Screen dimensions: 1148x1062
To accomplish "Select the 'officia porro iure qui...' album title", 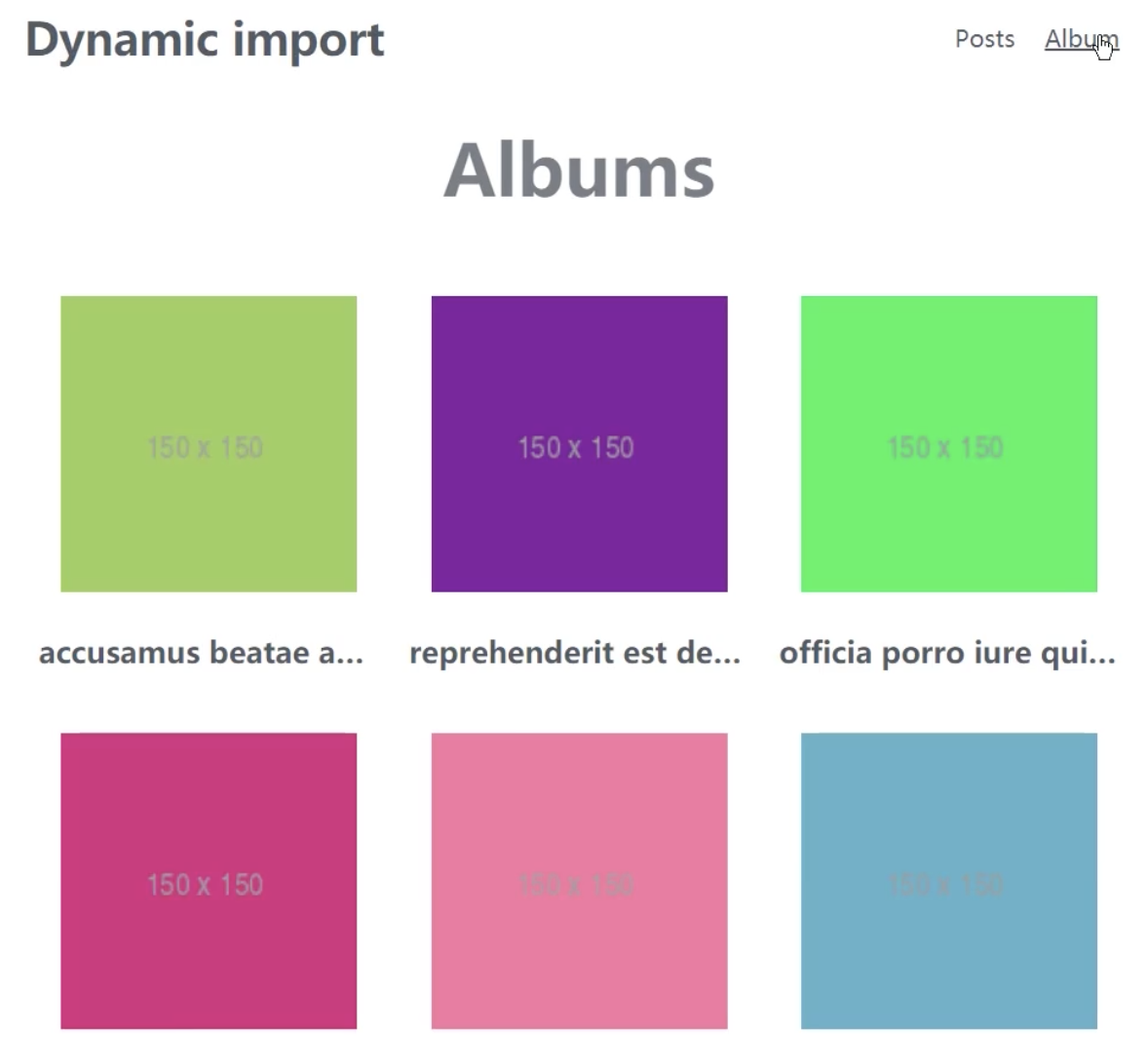I will pyautogui.click(x=947, y=653).
